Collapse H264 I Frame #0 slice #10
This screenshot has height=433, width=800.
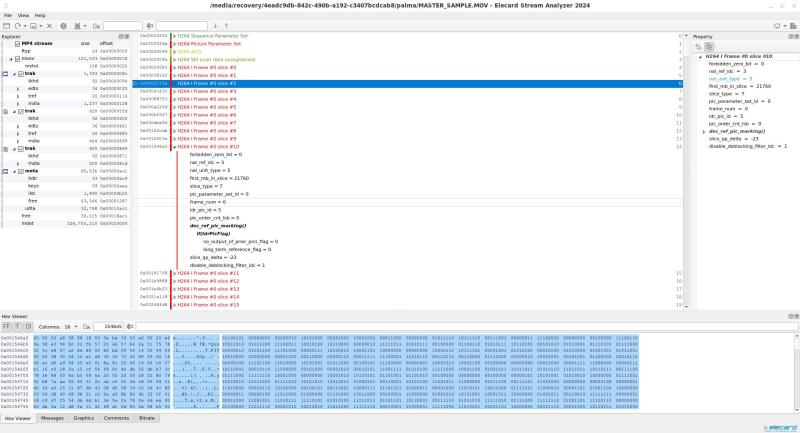[x=174, y=147]
